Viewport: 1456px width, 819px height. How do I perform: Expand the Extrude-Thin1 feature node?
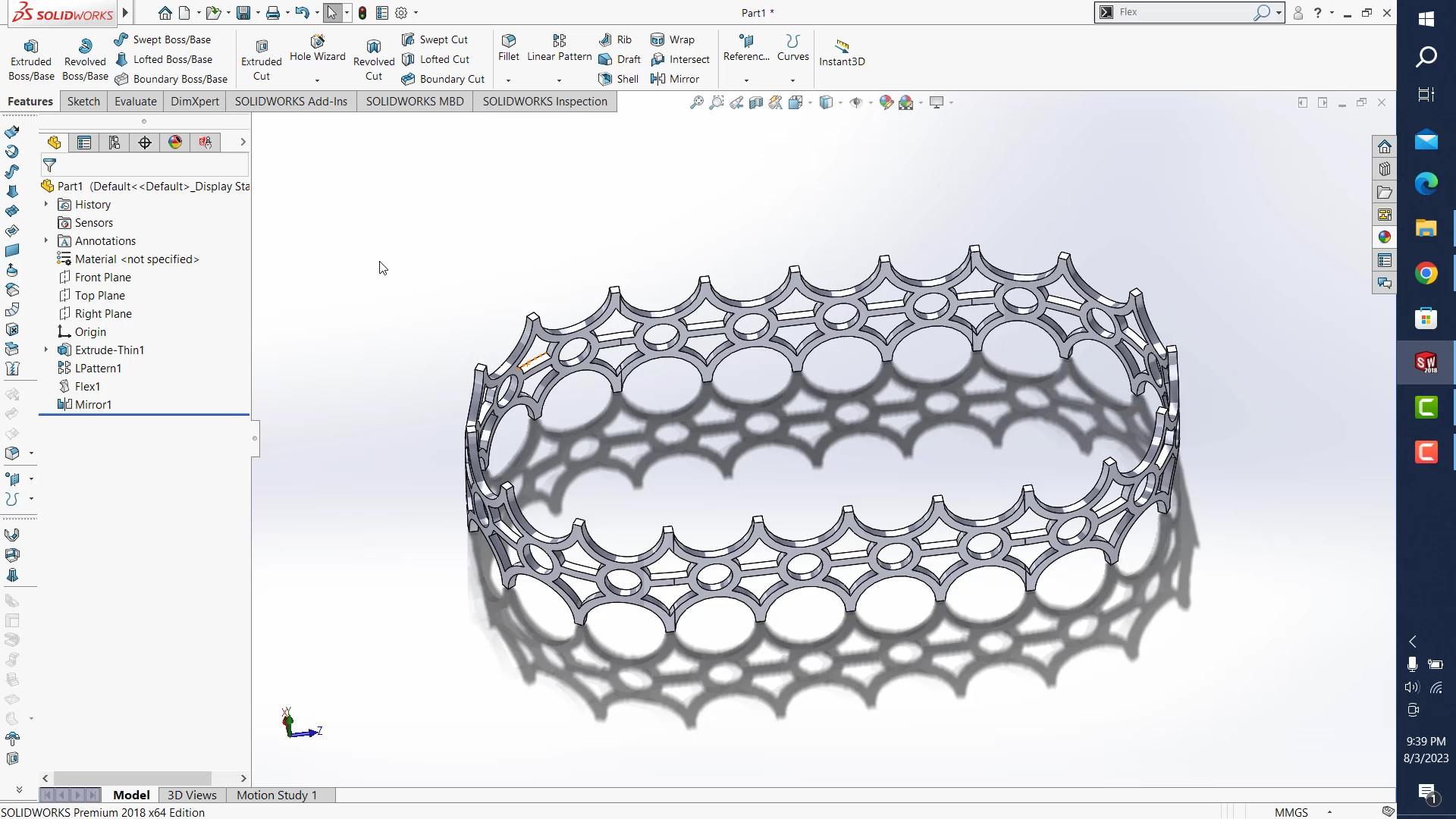point(46,350)
